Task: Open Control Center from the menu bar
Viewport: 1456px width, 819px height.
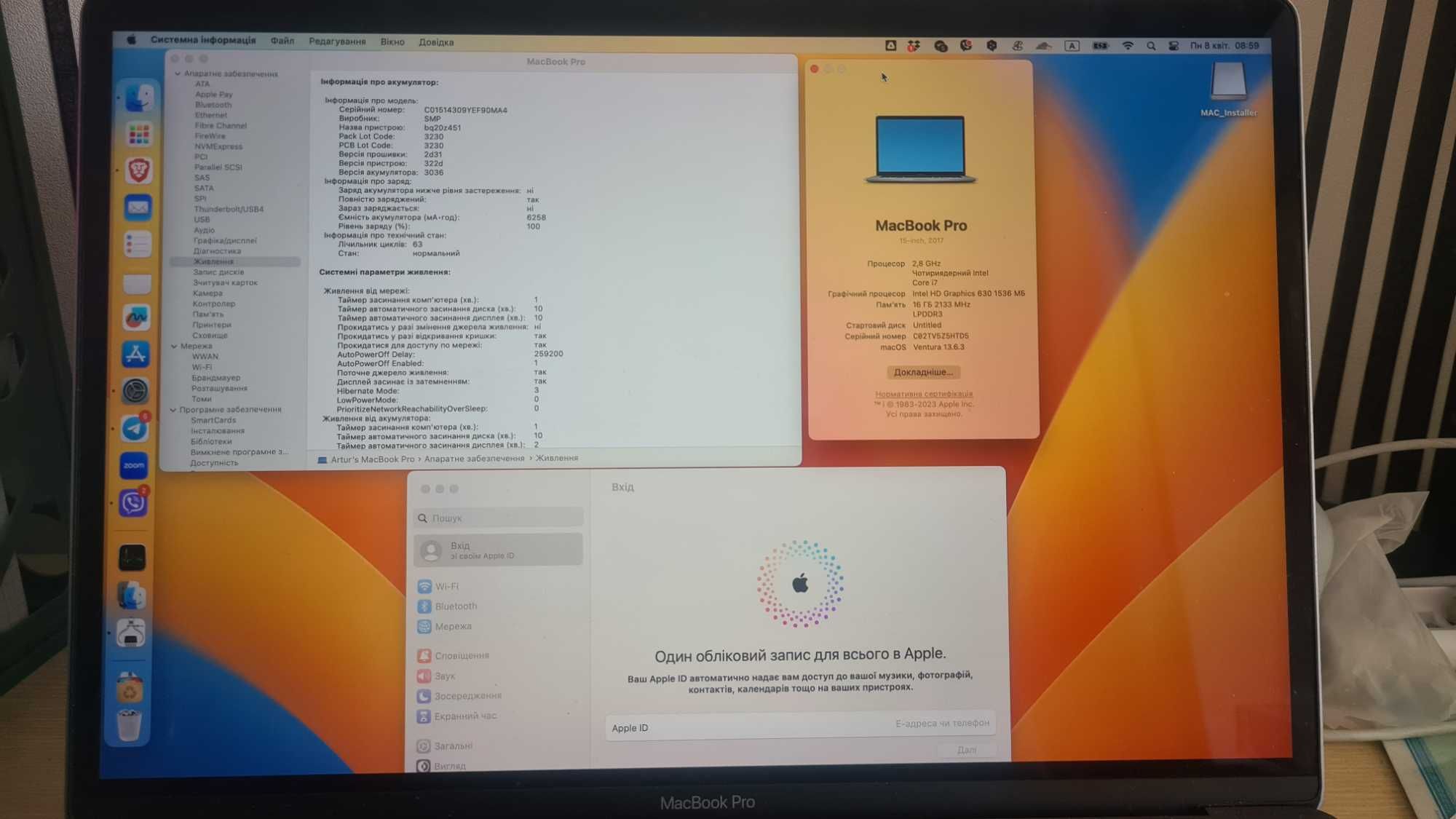Action: [x=1174, y=45]
